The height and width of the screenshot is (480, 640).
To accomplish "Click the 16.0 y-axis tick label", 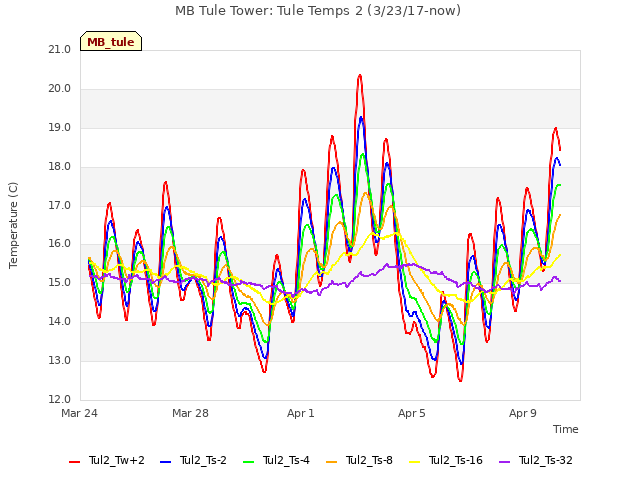I will [x=60, y=244].
